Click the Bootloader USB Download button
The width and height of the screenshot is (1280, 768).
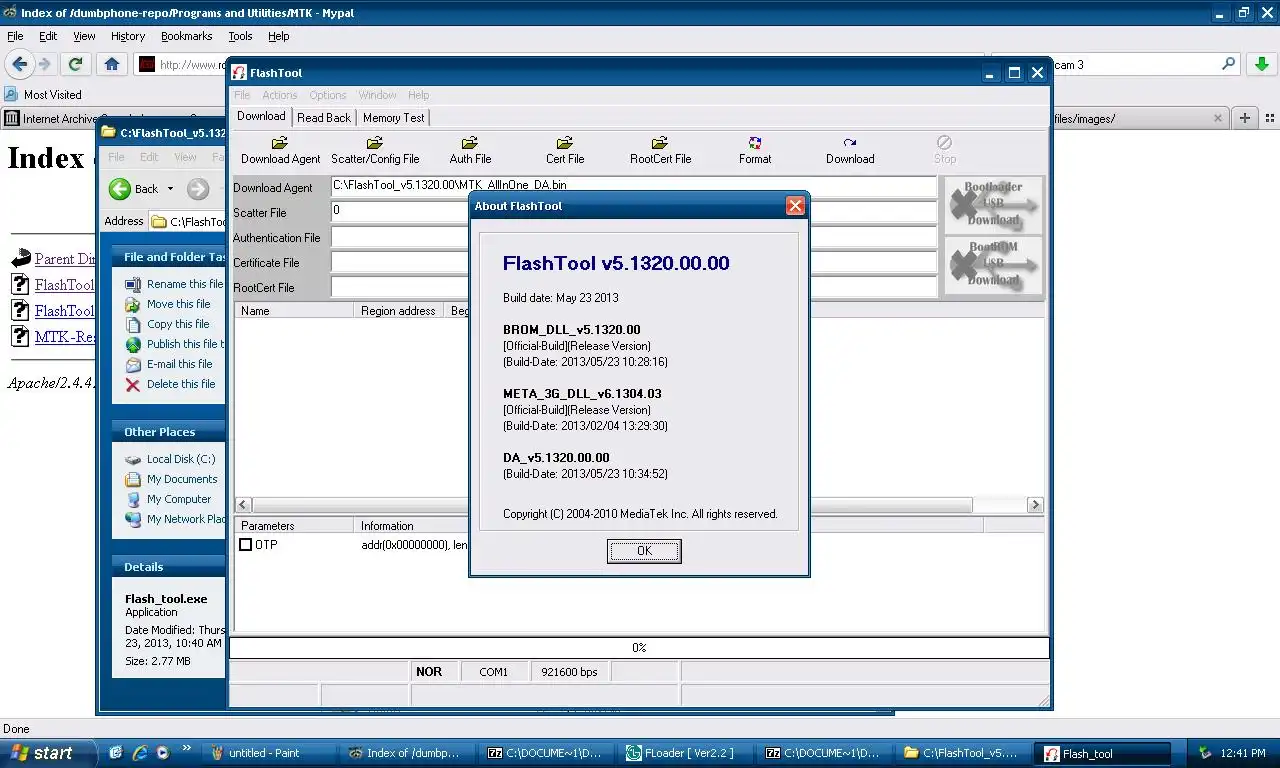993,204
